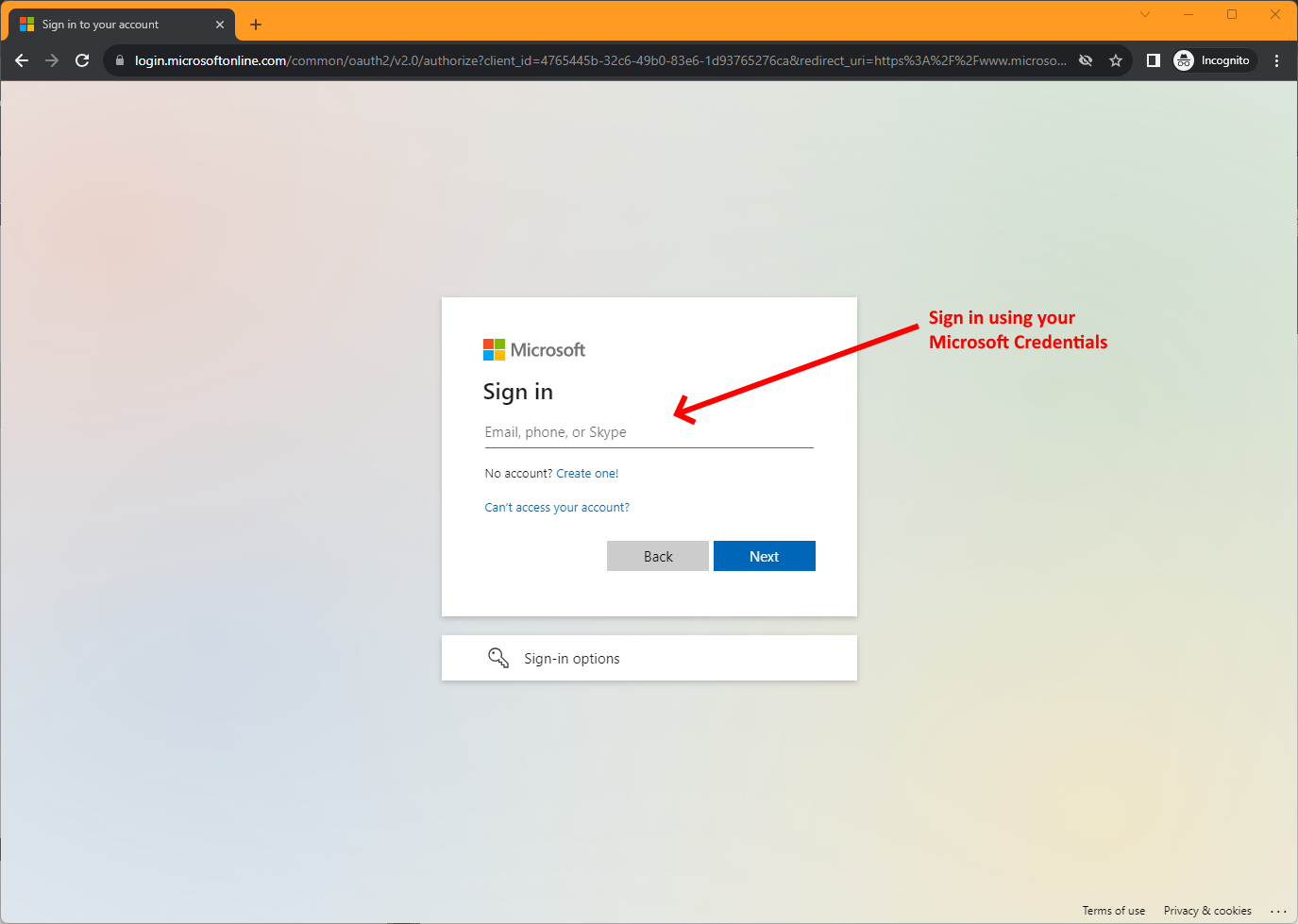This screenshot has width=1298, height=924.
Task: Expand the tab search chevron
Action: pos(1144,14)
